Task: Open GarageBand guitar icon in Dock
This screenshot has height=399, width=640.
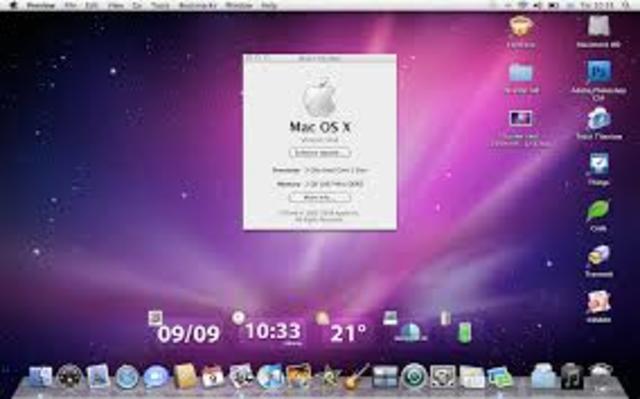Action: coord(356,376)
